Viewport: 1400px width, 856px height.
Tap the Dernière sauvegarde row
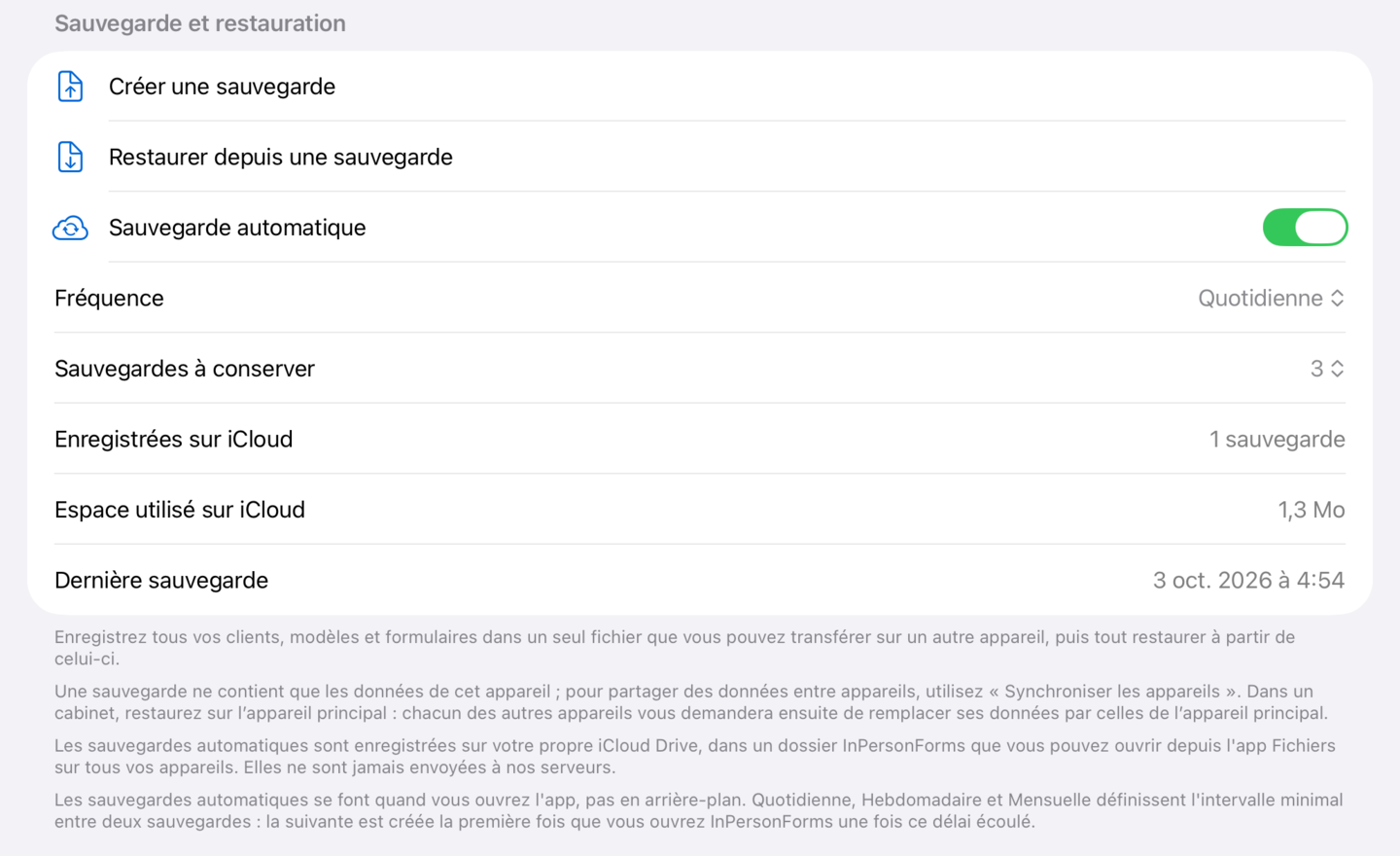[x=700, y=580]
